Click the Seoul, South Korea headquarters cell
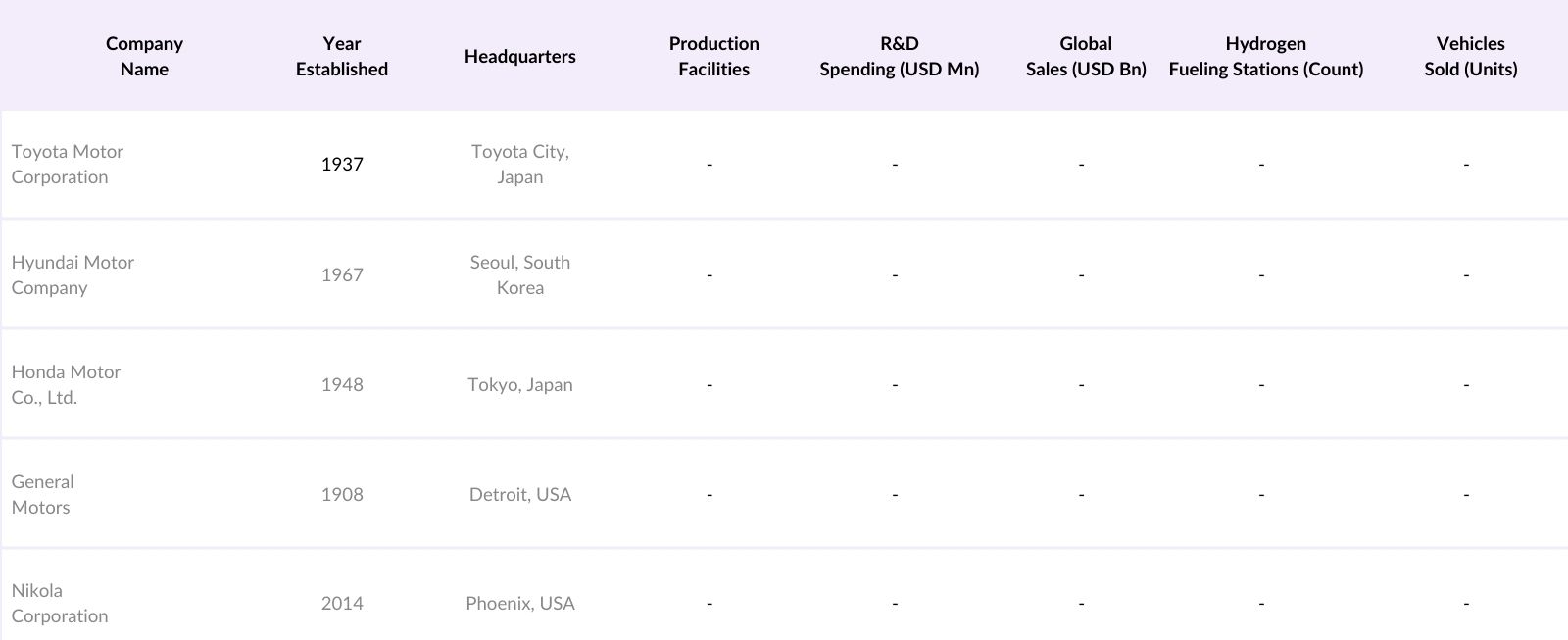This screenshot has width=1568, height=640. click(x=519, y=275)
